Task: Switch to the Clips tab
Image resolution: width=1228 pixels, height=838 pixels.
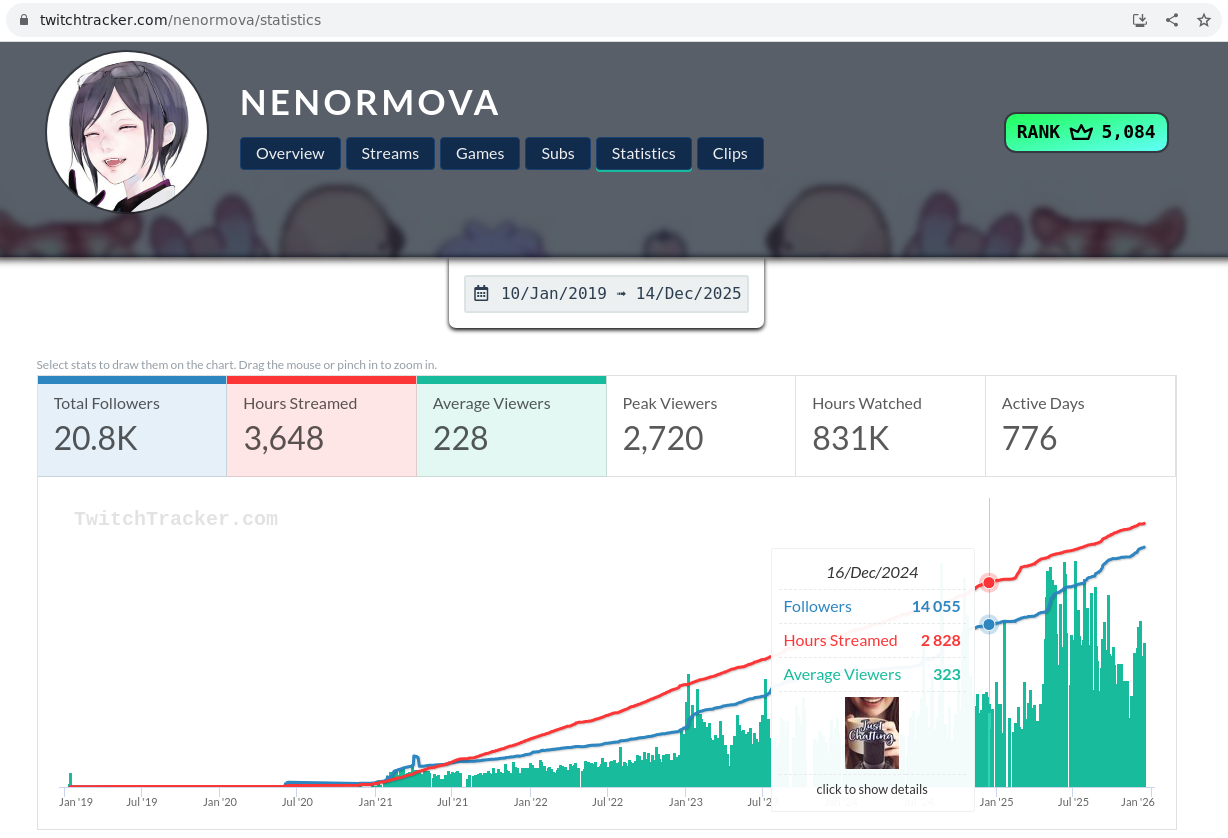Action: click(730, 153)
